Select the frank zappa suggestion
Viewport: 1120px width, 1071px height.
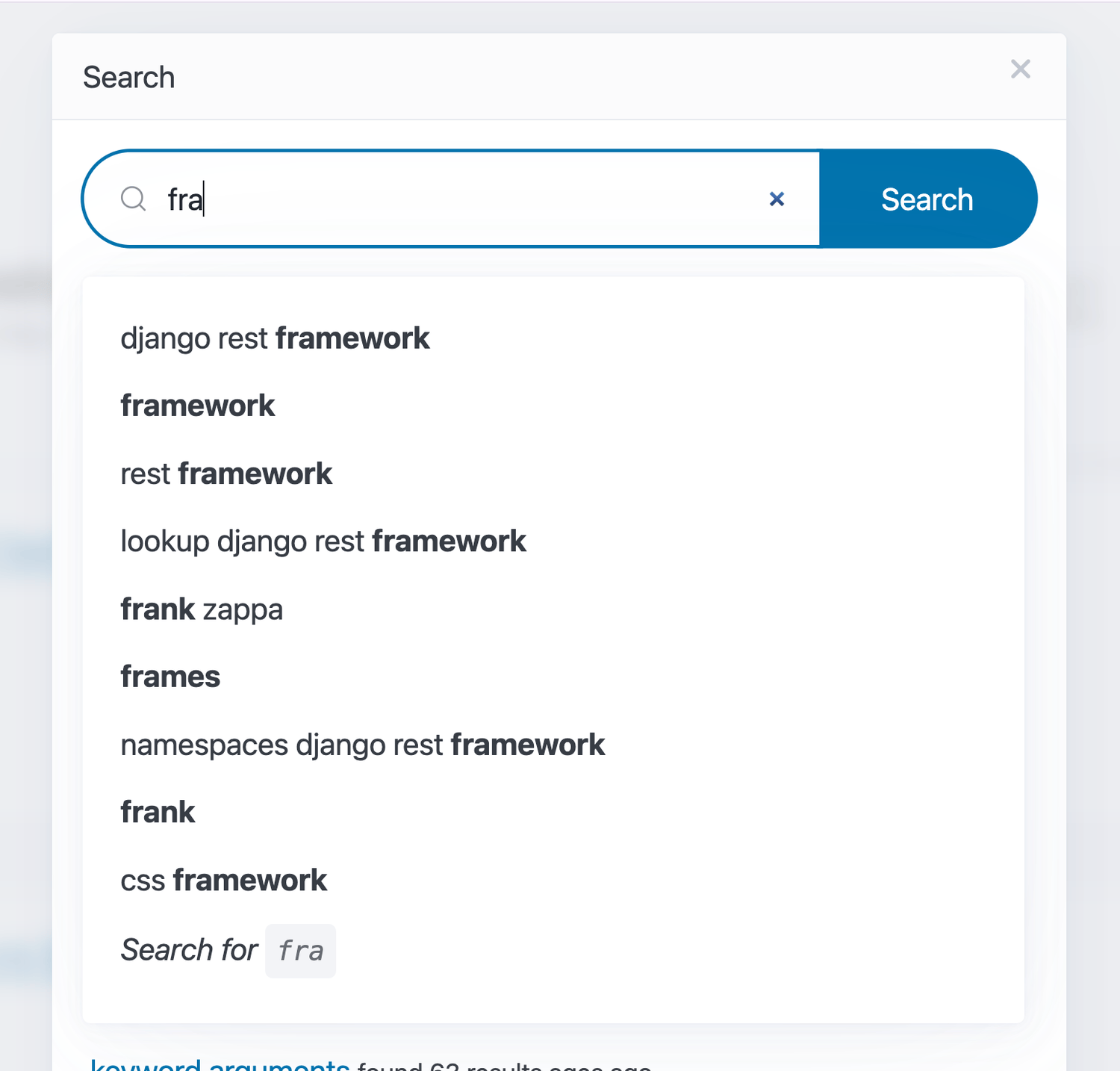[x=202, y=609]
